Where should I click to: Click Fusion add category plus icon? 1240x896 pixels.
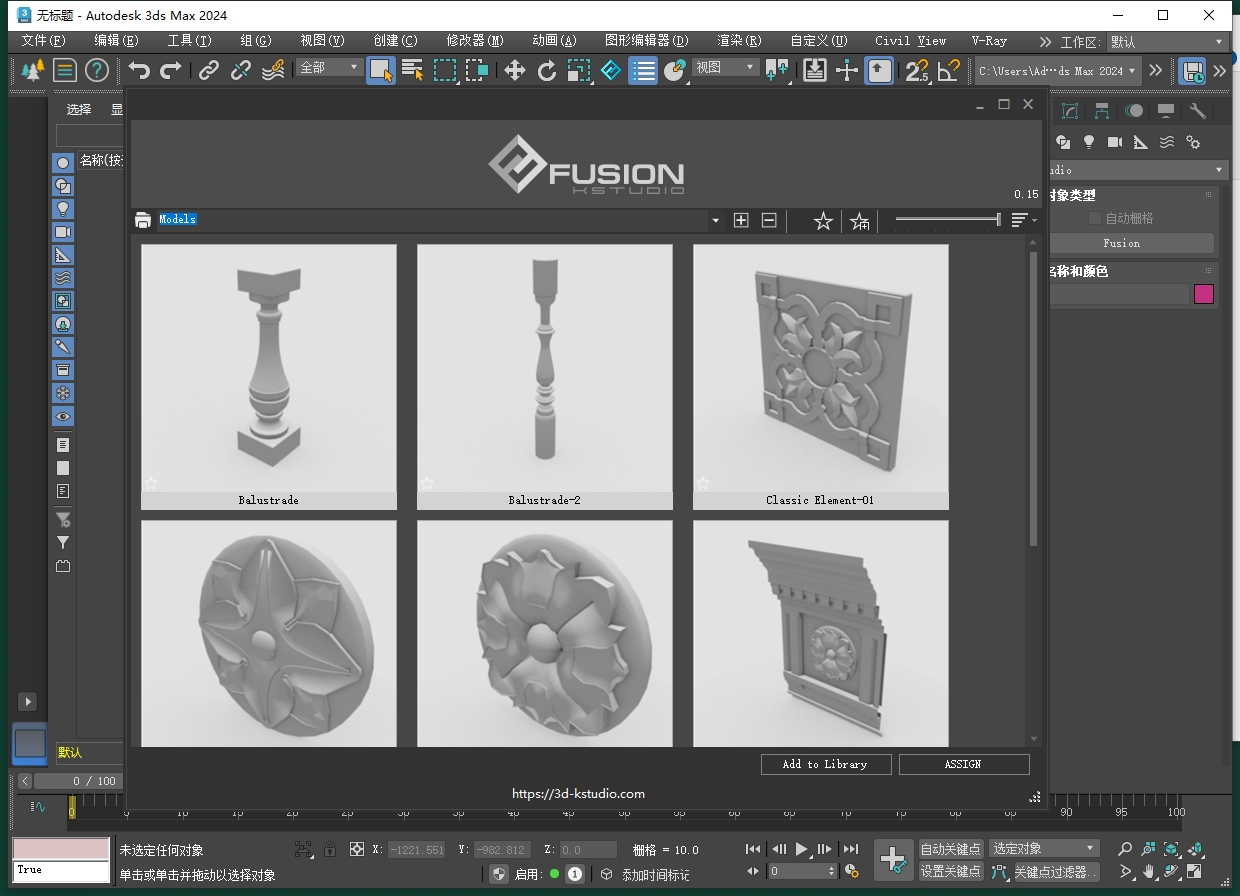click(x=741, y=220)
